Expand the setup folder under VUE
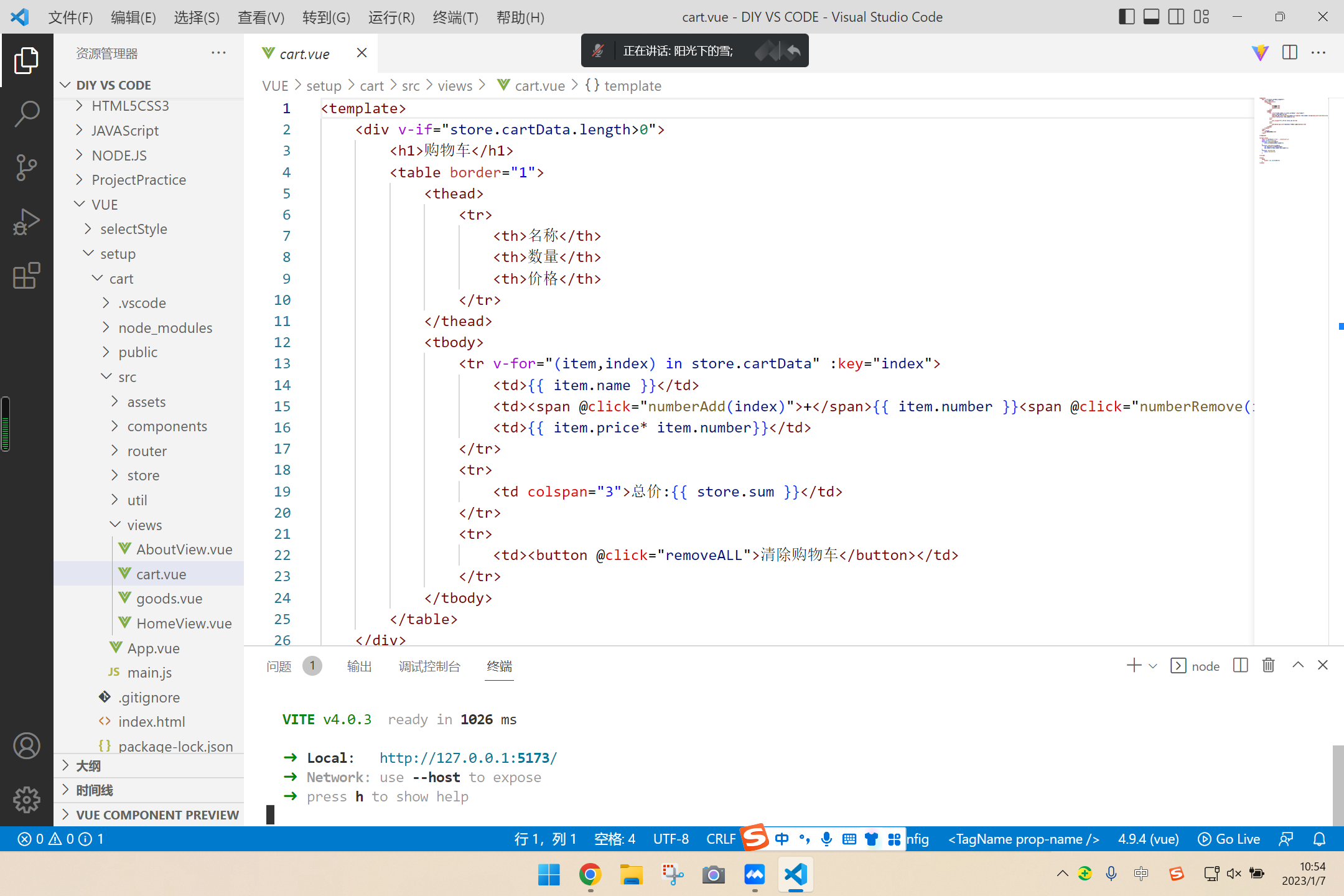The width and height of the screenshot is (1344, 896). pos(117,253)
